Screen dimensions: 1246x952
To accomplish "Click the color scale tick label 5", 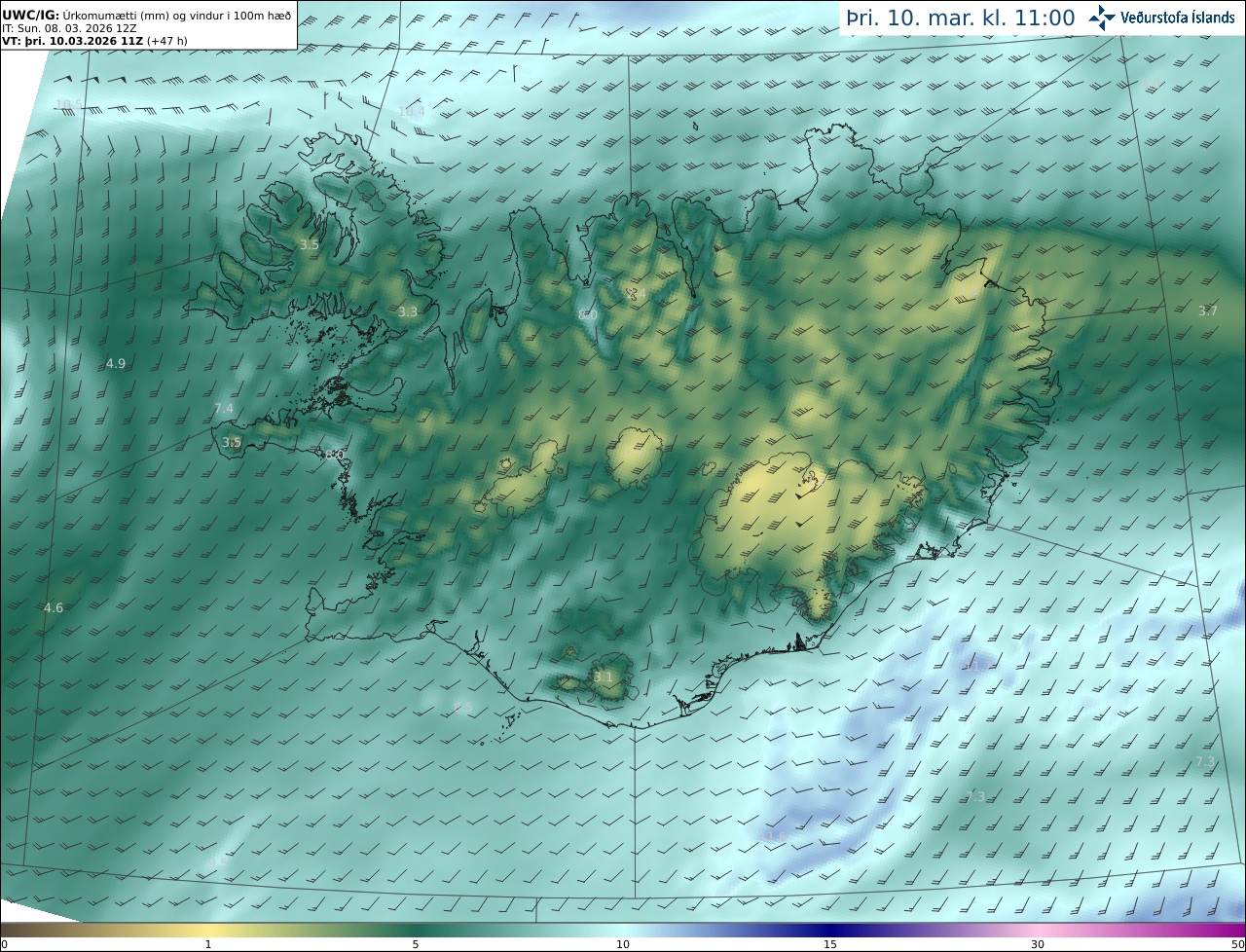I will (416, 944).
